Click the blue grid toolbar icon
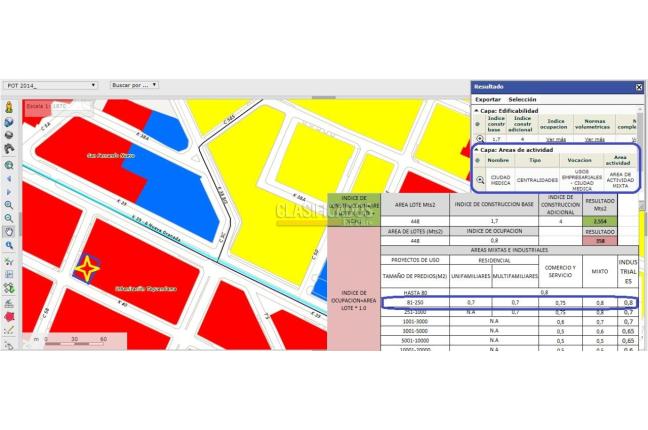Image resolution: width=648 pixels, height=430 pixels. [x=9, y=274]
